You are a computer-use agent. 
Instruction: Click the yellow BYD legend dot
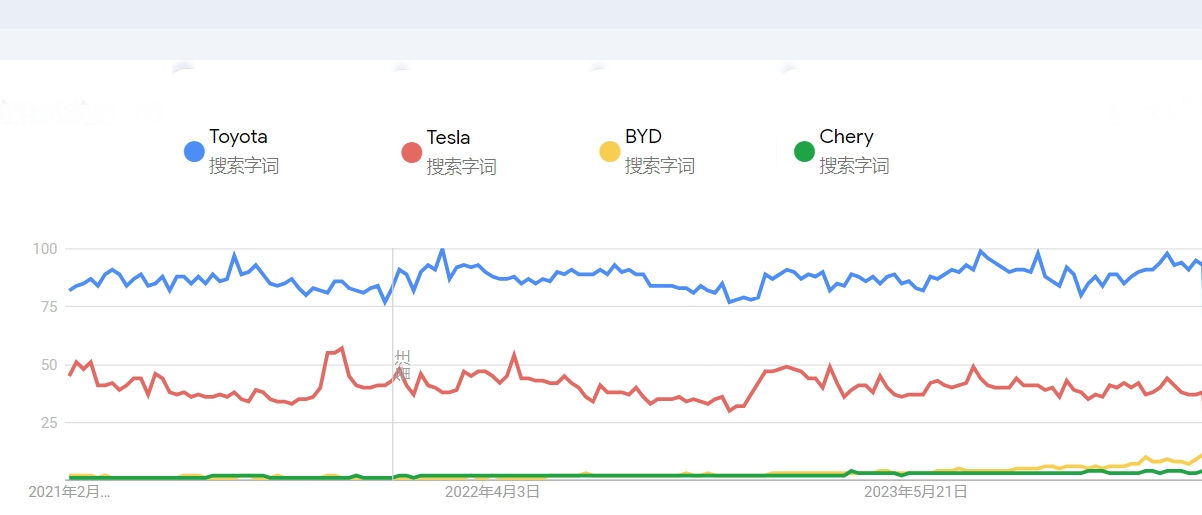tap(609, 152)
